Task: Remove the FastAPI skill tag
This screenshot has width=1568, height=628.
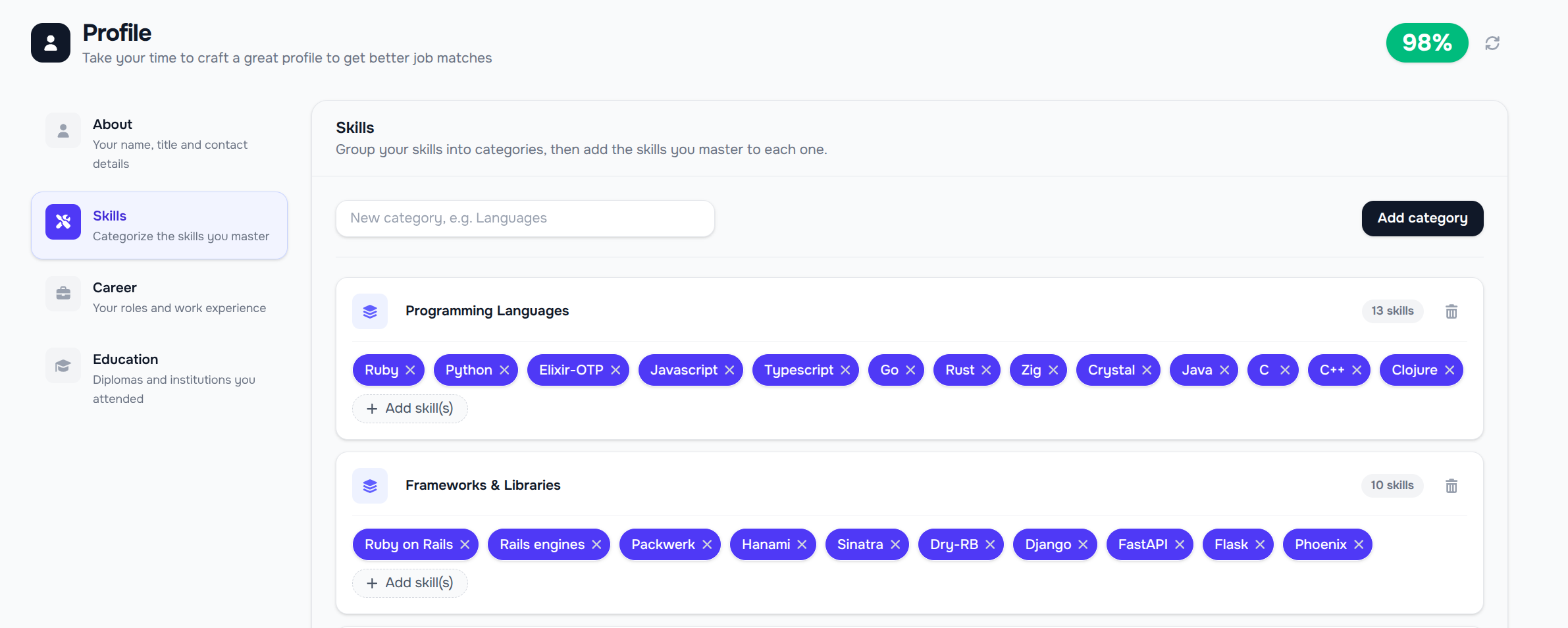Action: click(x=1180, y=544)
